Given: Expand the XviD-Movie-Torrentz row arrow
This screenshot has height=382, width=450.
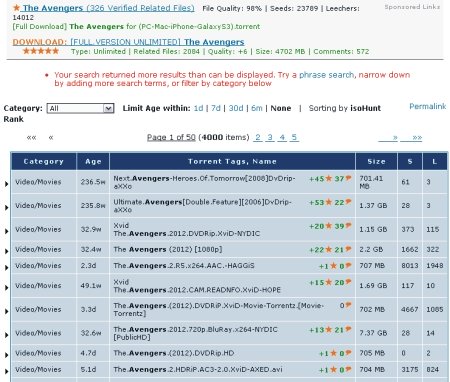Looking at the screenshot, I should [6, 311].
